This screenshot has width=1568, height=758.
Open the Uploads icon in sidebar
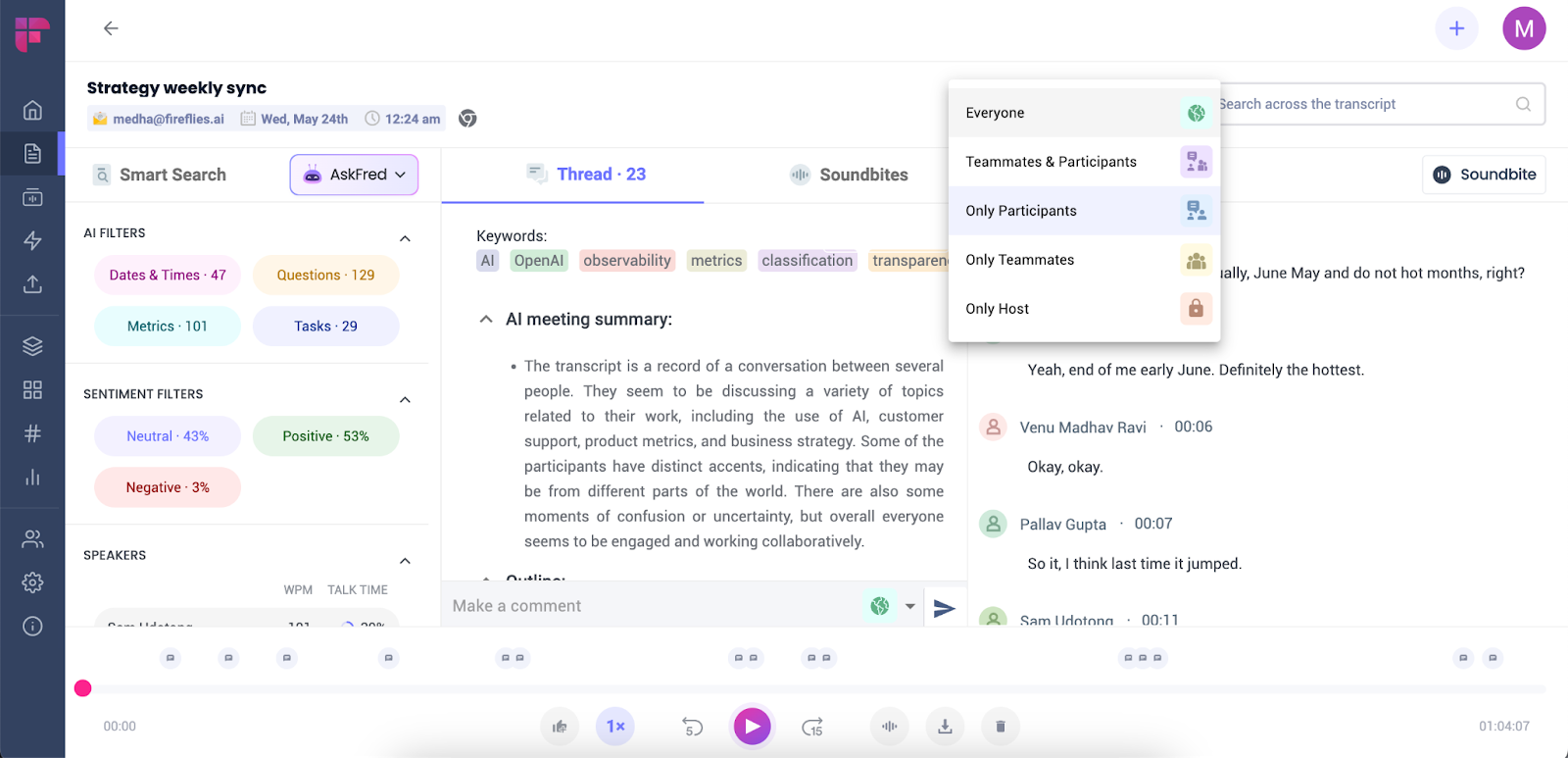click(x=32, y=284)
